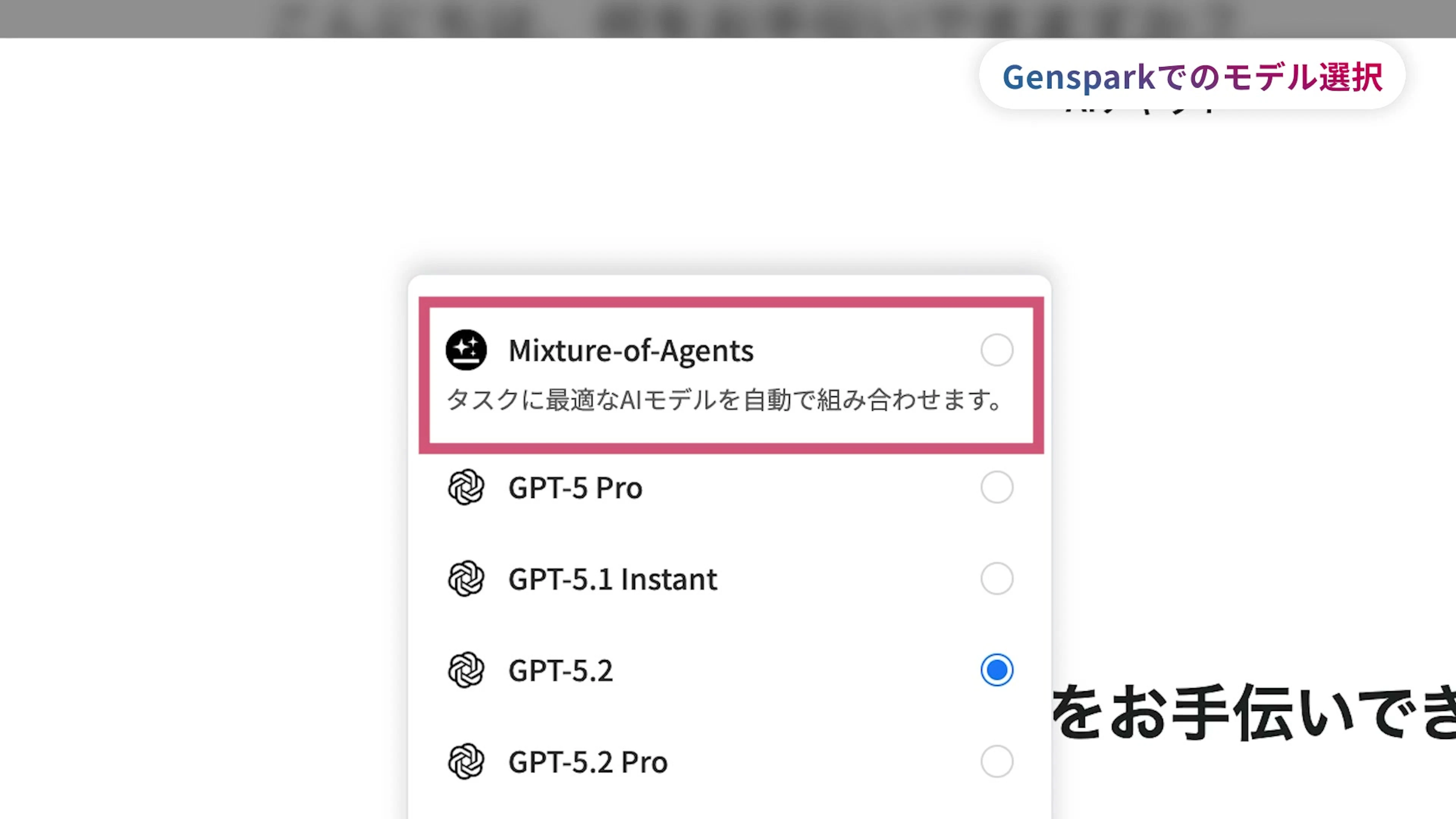The image size is (1456, 819).
Task: Choose Mixture-of-Agents from the model list
Action: (x=631, y=350)
